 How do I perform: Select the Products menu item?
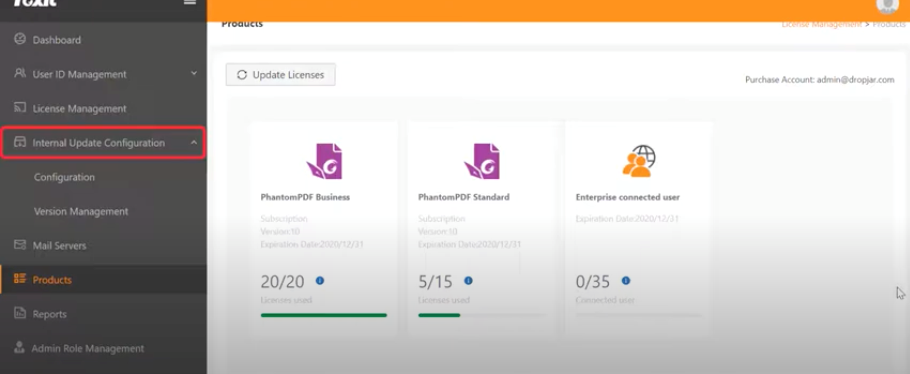click(x=103, y=280)
